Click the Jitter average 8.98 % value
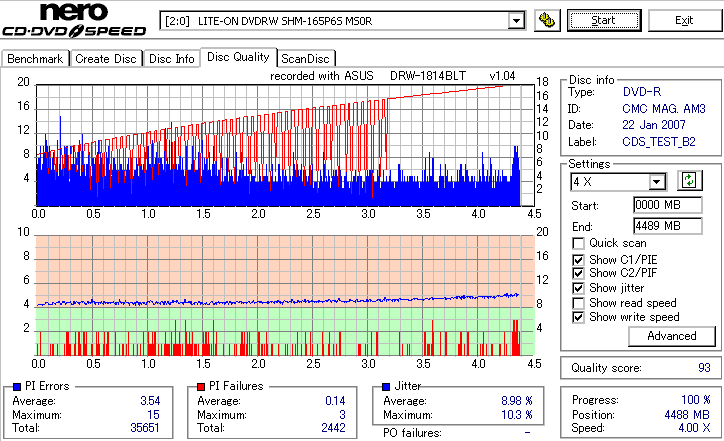 517,401
